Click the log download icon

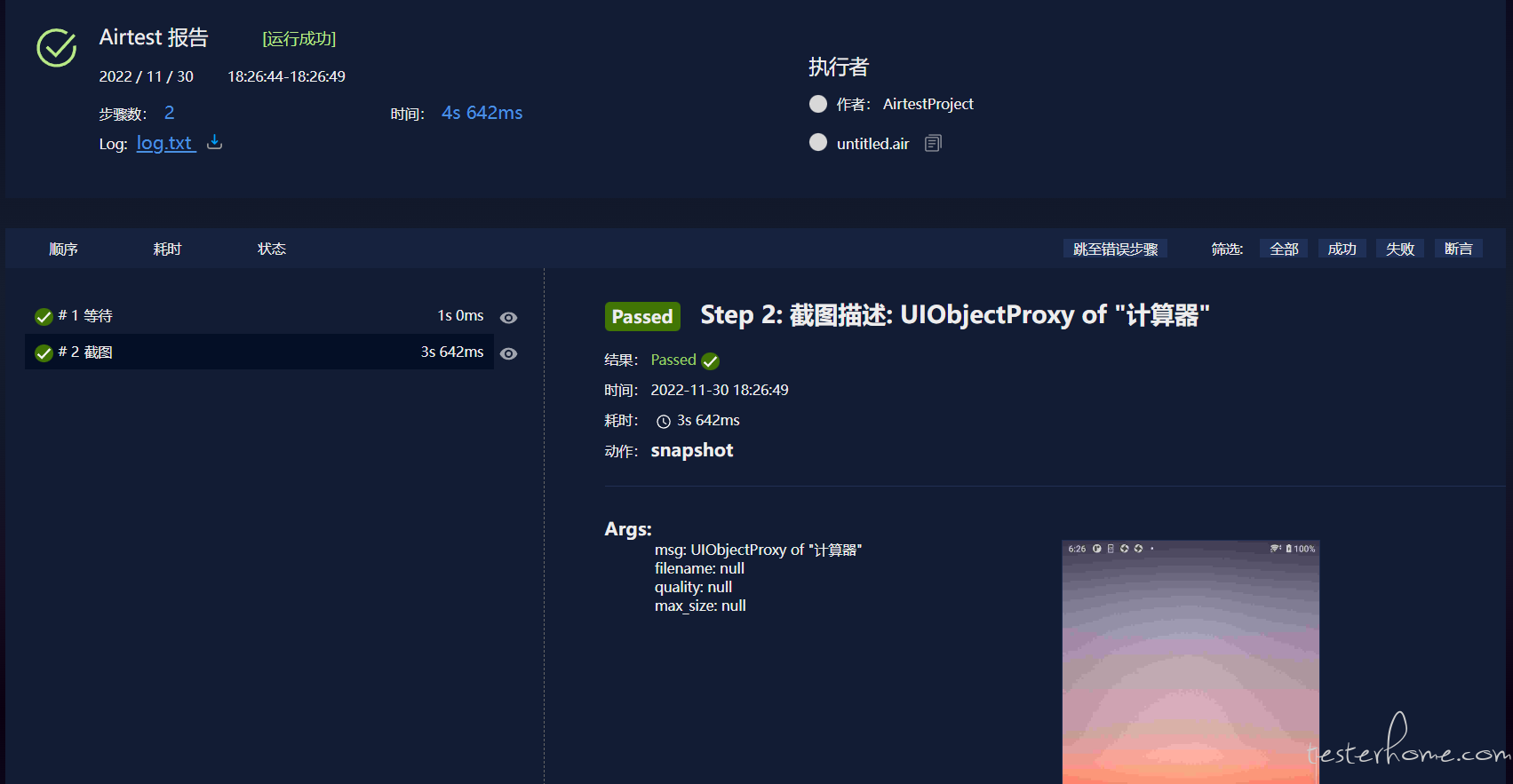click(x=214, y=142)
